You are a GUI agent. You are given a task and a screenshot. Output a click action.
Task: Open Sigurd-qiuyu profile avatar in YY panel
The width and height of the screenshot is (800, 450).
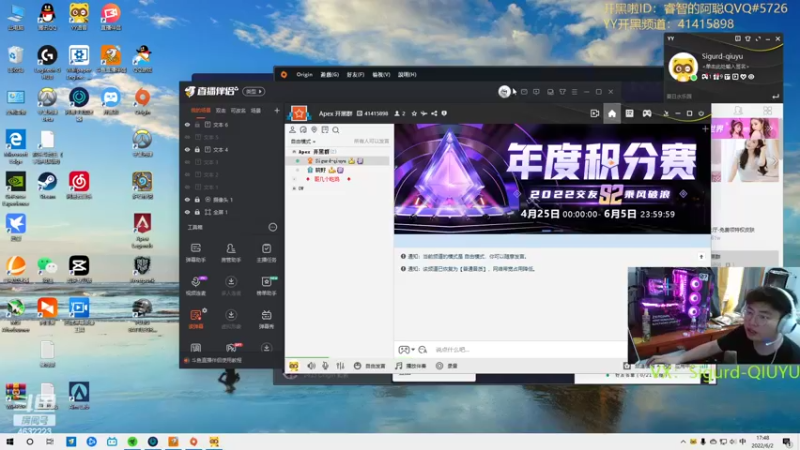(683, 67)
